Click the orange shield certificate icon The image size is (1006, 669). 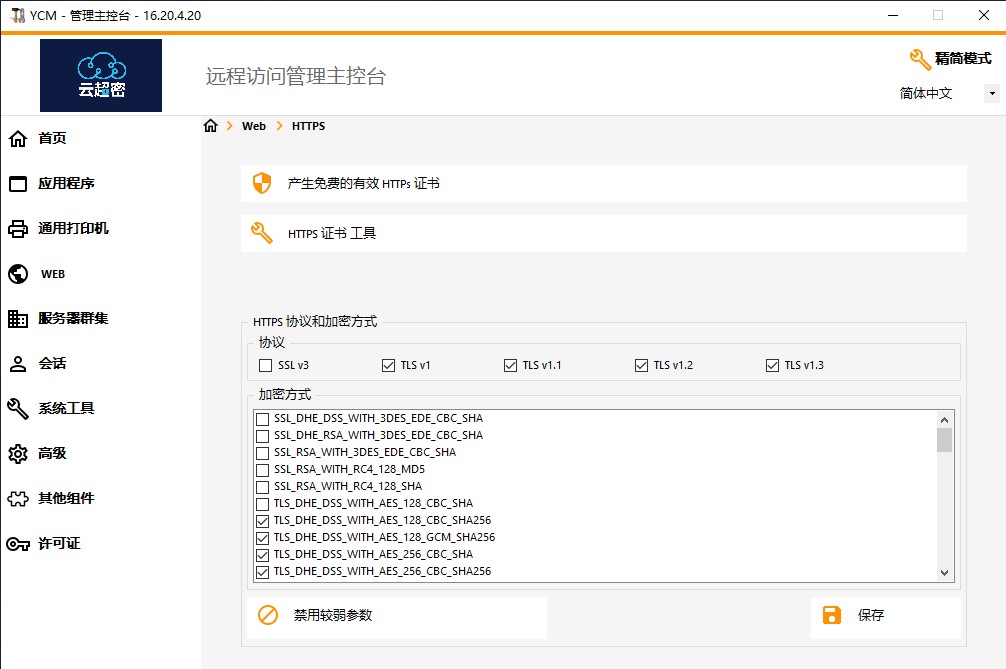tap(262, 183)
